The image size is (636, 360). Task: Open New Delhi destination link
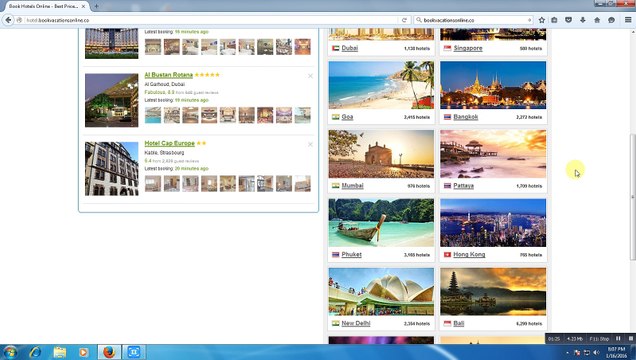point(356,324)
